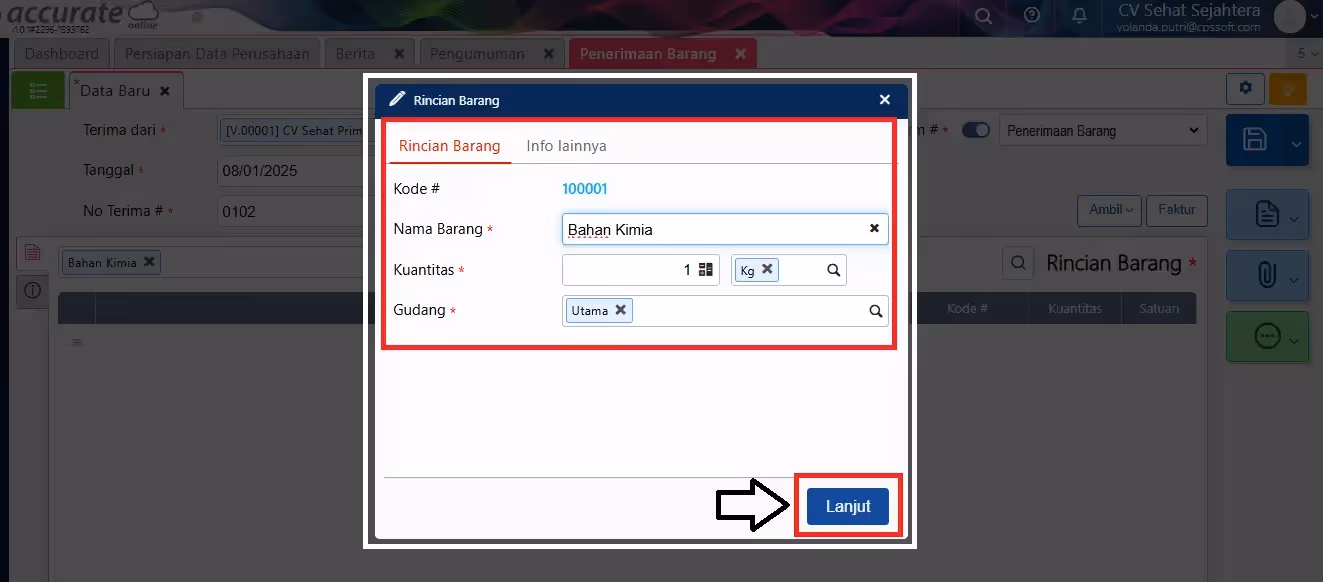Click the search icon in header
1323x582 pixels.
pyautogui.click(x=983, y=17)
